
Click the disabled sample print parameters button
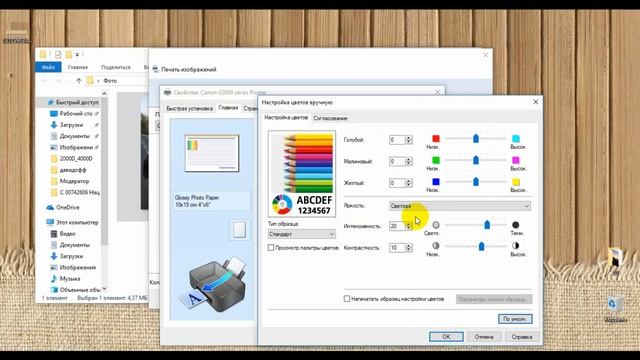click(494, 299)
